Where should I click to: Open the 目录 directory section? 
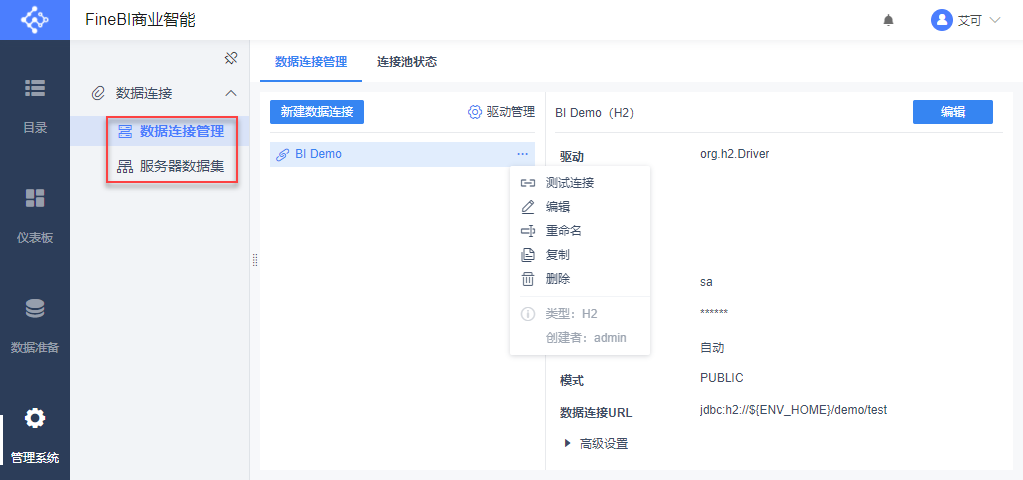pyautogui.click(x=35, y=104)
